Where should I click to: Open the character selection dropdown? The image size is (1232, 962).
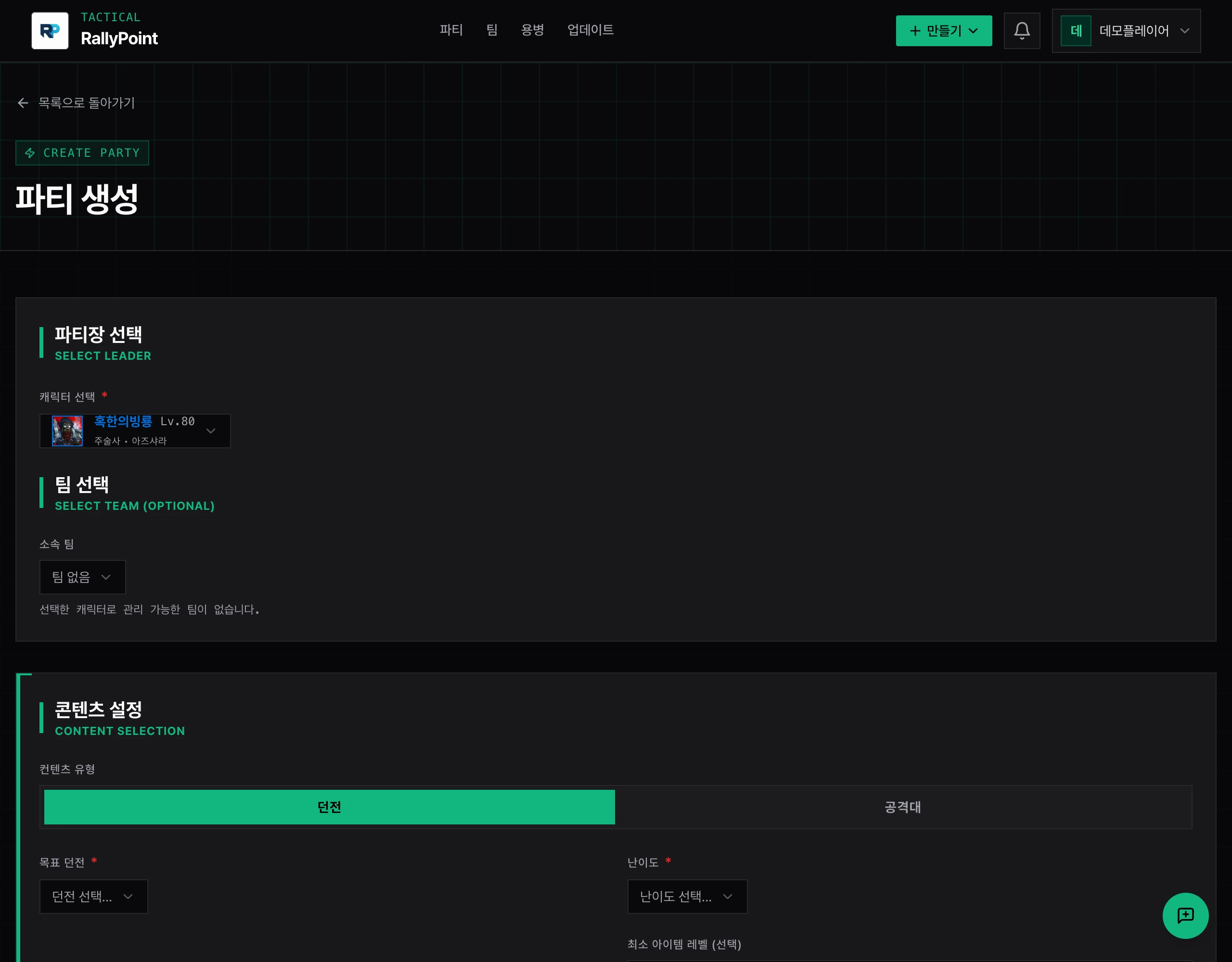(x=135, y=431)
